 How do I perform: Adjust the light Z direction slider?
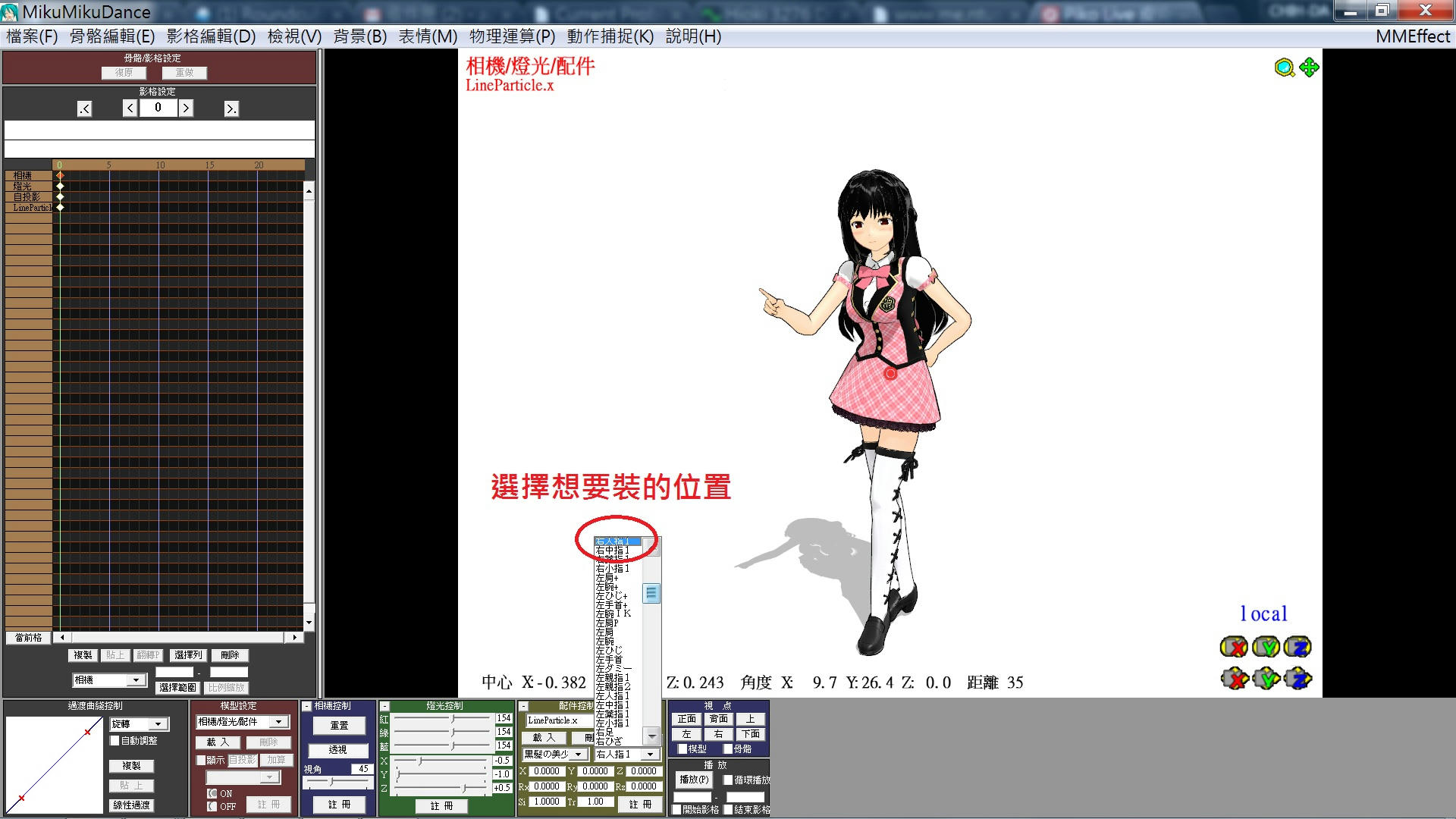click(x=441, y=789)
